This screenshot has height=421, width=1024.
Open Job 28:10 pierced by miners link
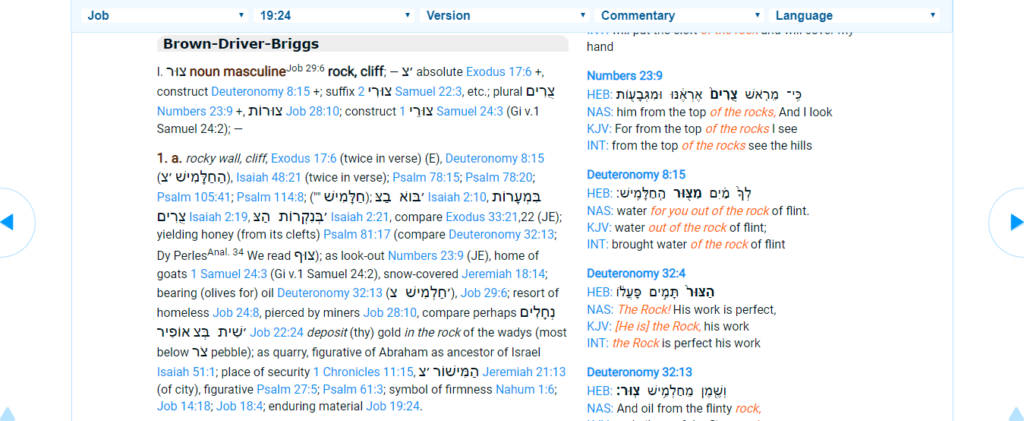390,313
